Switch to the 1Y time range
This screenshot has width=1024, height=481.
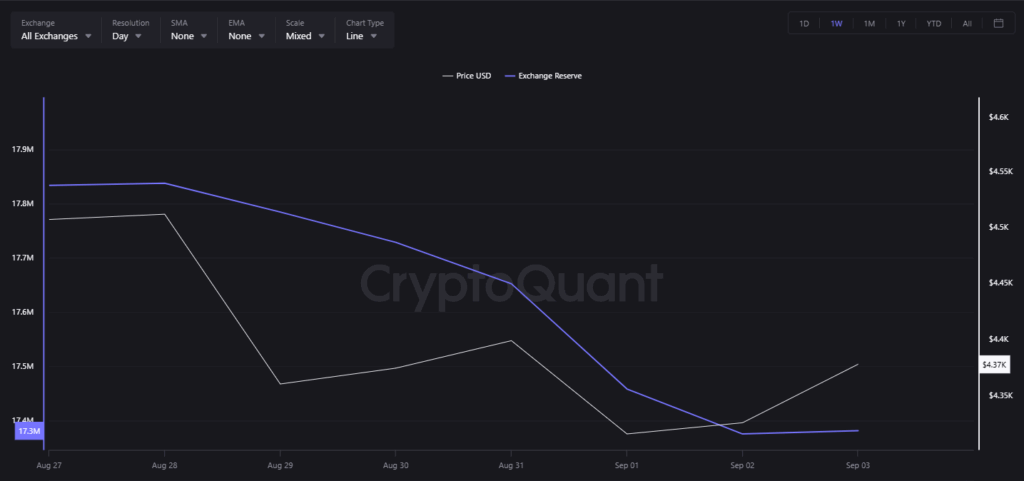(901, 23)
